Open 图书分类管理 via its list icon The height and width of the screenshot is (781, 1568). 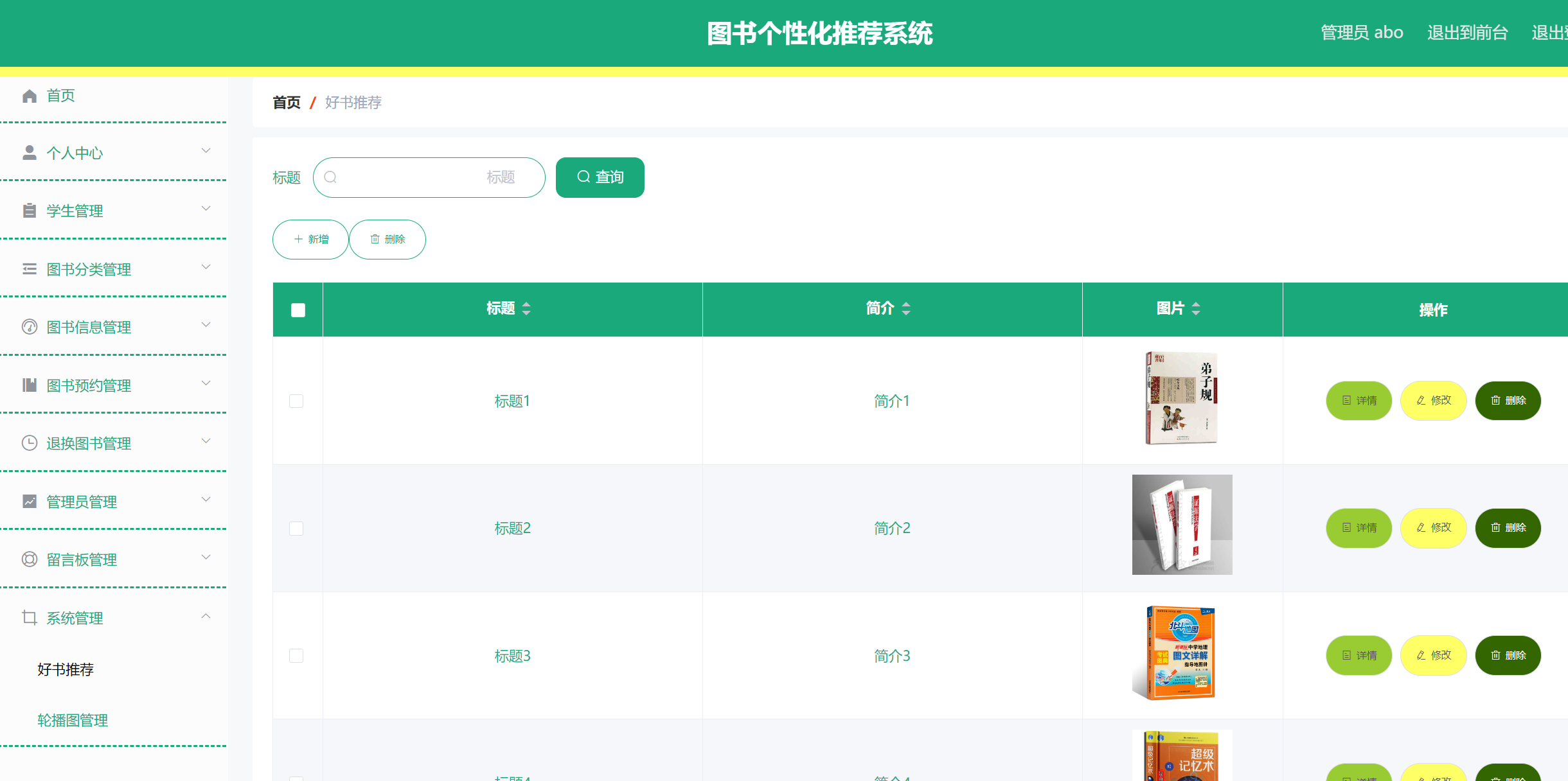pos(29,268)
